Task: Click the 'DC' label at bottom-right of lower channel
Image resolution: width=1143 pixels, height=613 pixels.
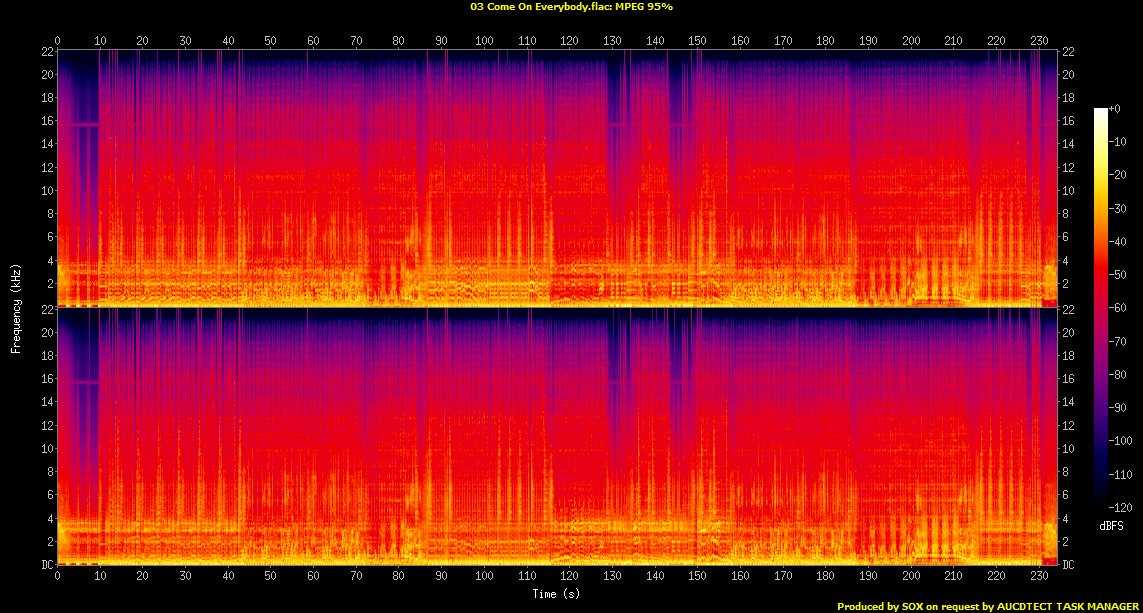Action: (1068, 565)
